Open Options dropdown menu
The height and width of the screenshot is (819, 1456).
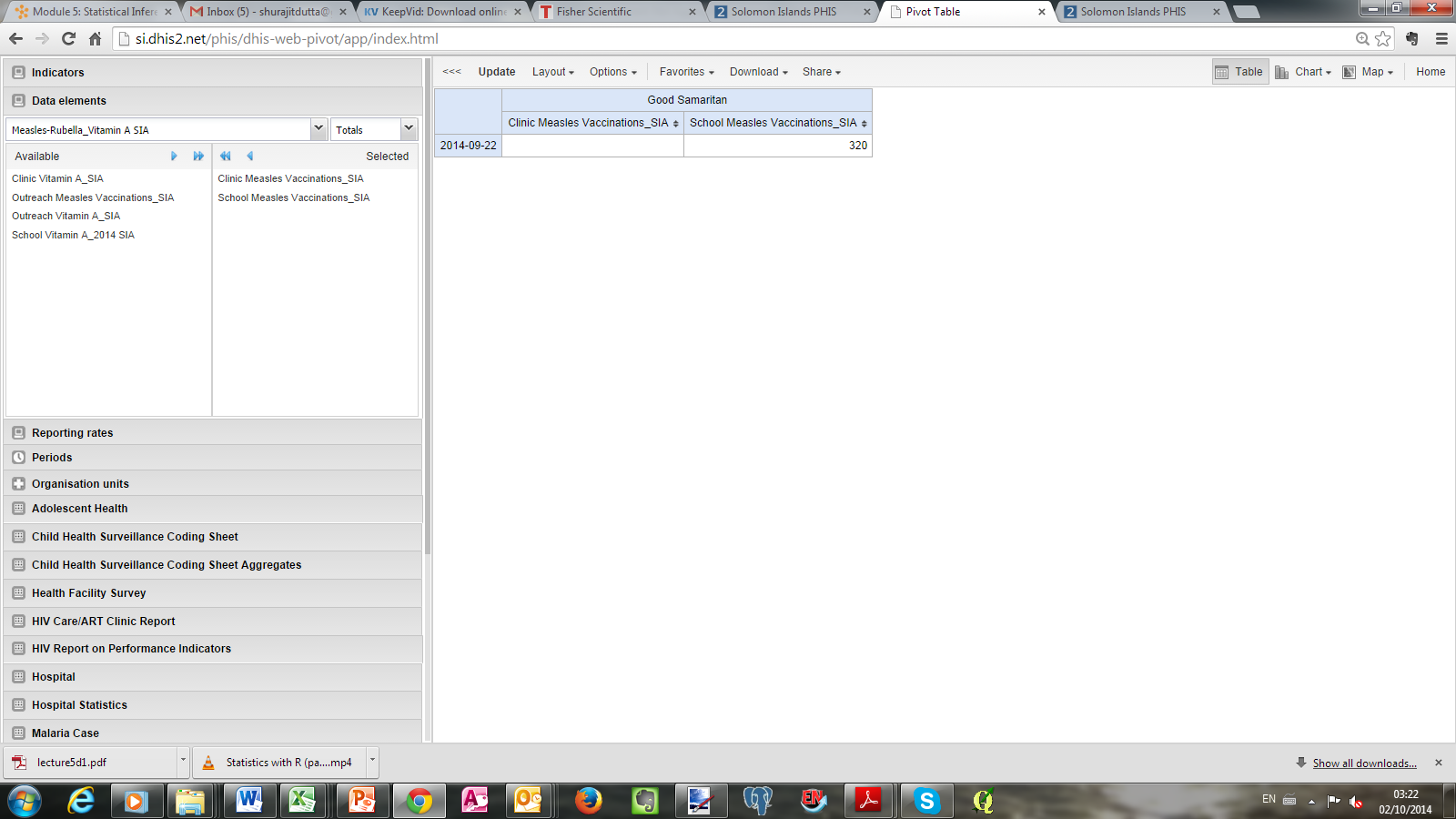[613, 72]
